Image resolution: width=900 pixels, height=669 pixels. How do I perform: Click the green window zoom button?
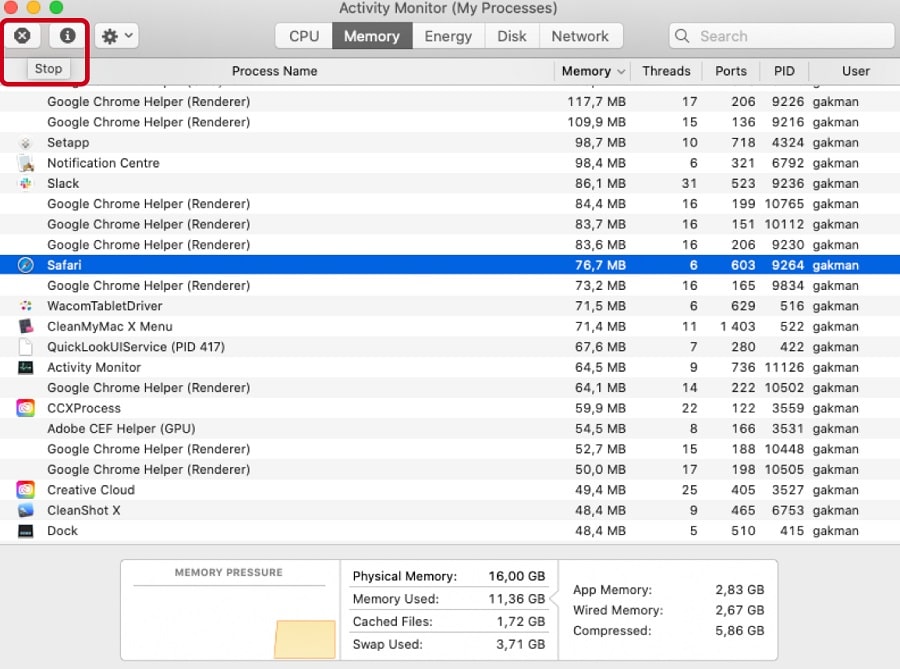(x=56, y=7)
